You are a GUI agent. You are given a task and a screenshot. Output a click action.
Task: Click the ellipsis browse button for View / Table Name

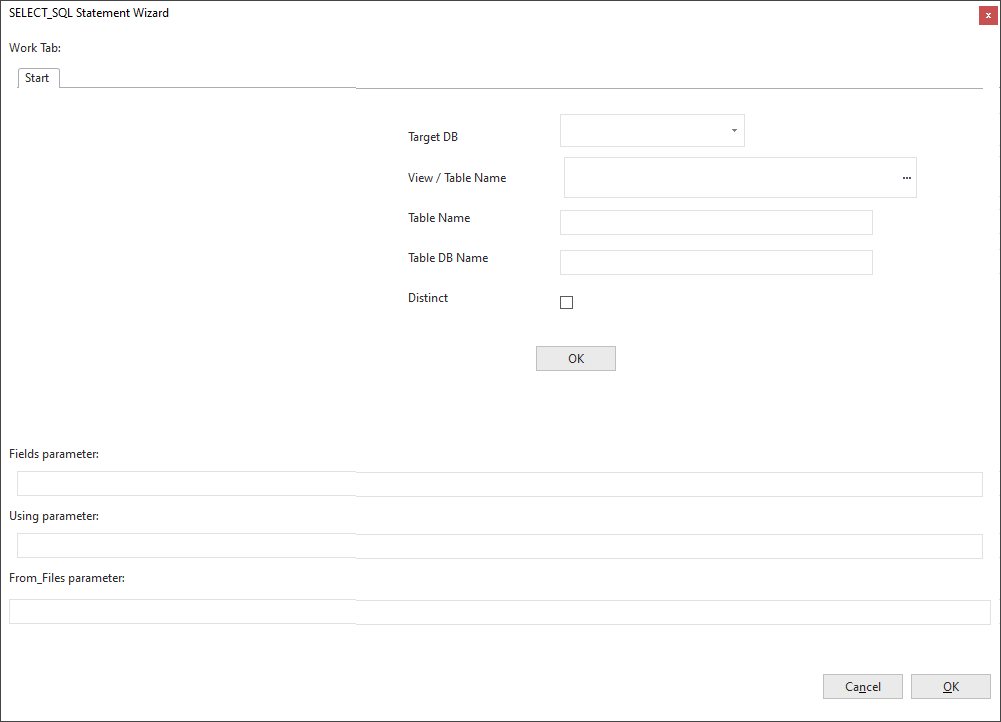click(x=906, y=177)
